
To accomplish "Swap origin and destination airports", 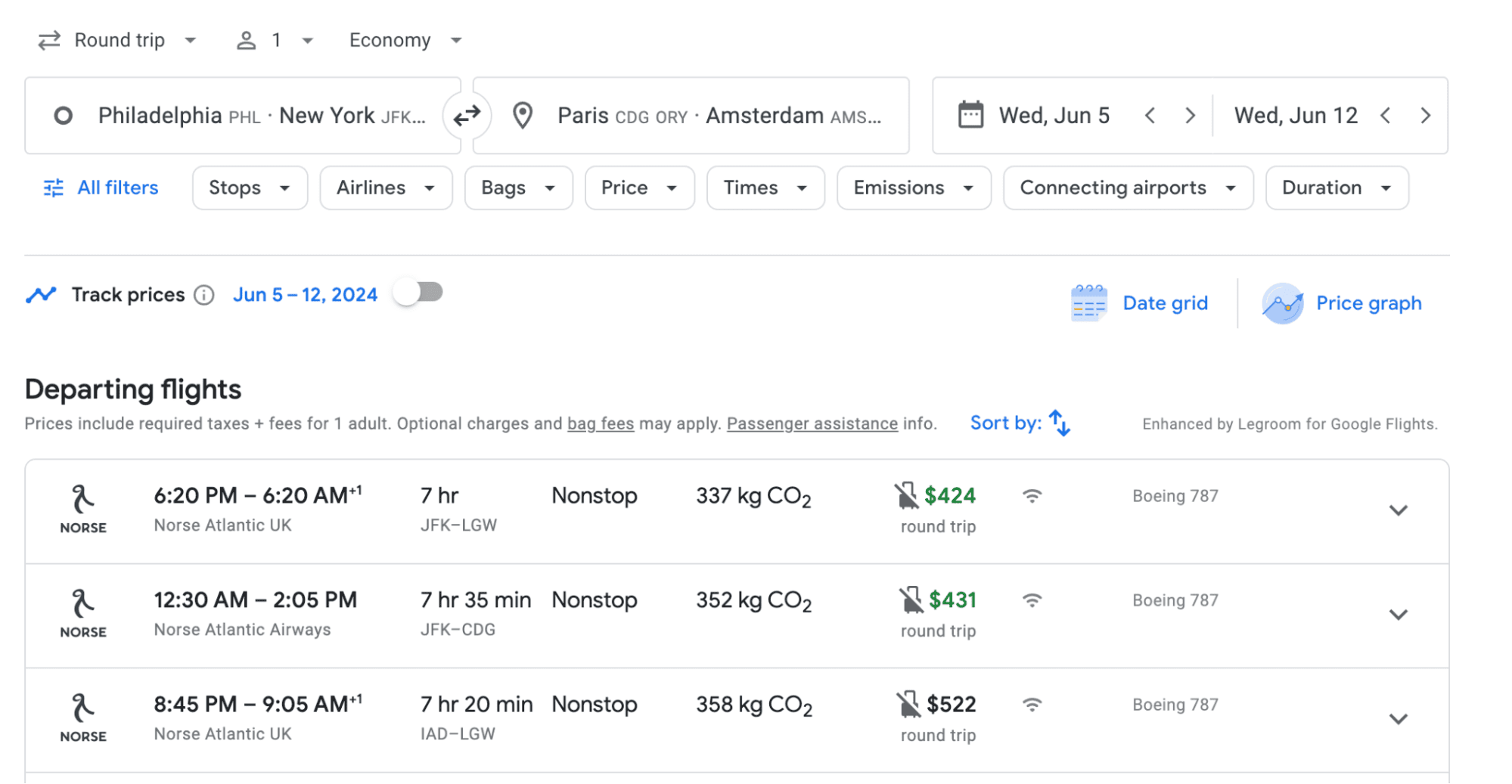I will tap(467, 116).
